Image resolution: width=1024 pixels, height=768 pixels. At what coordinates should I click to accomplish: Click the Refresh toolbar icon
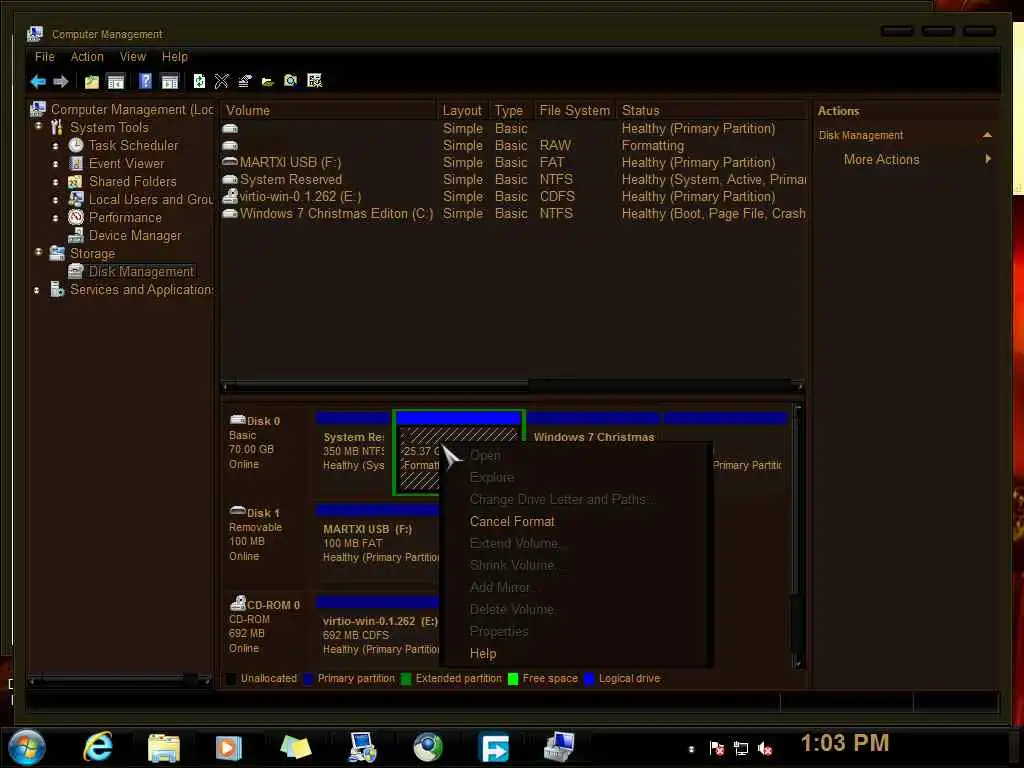pos(199,81)
